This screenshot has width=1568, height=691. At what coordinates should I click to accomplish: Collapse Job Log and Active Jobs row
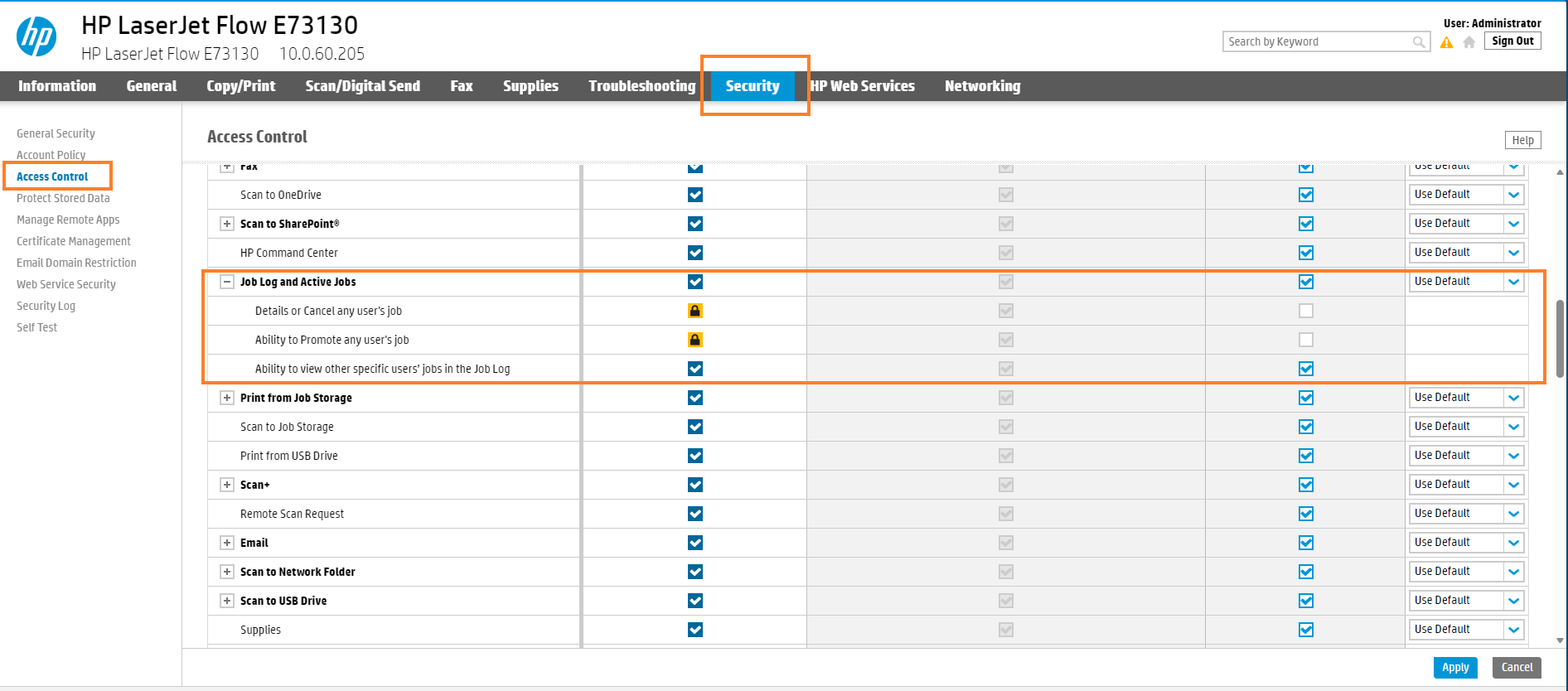[226, 282]
